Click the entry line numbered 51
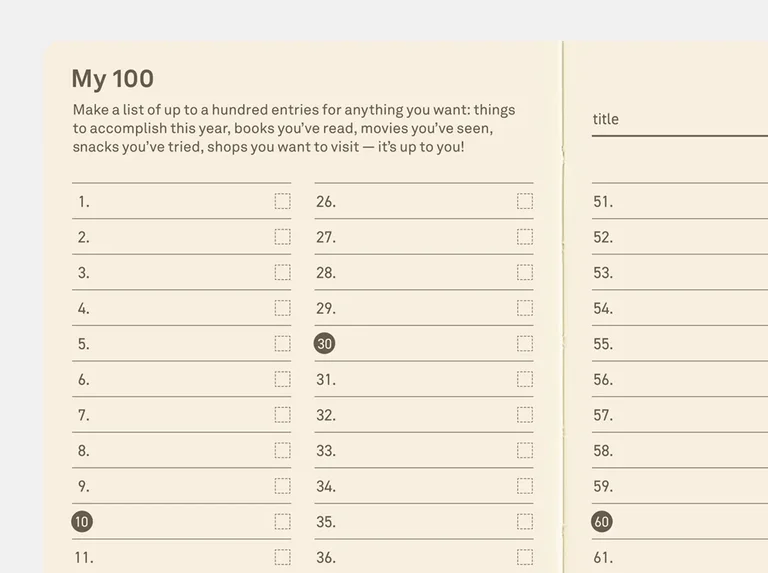Screen dimensions: 768x573 coord(680,201)
